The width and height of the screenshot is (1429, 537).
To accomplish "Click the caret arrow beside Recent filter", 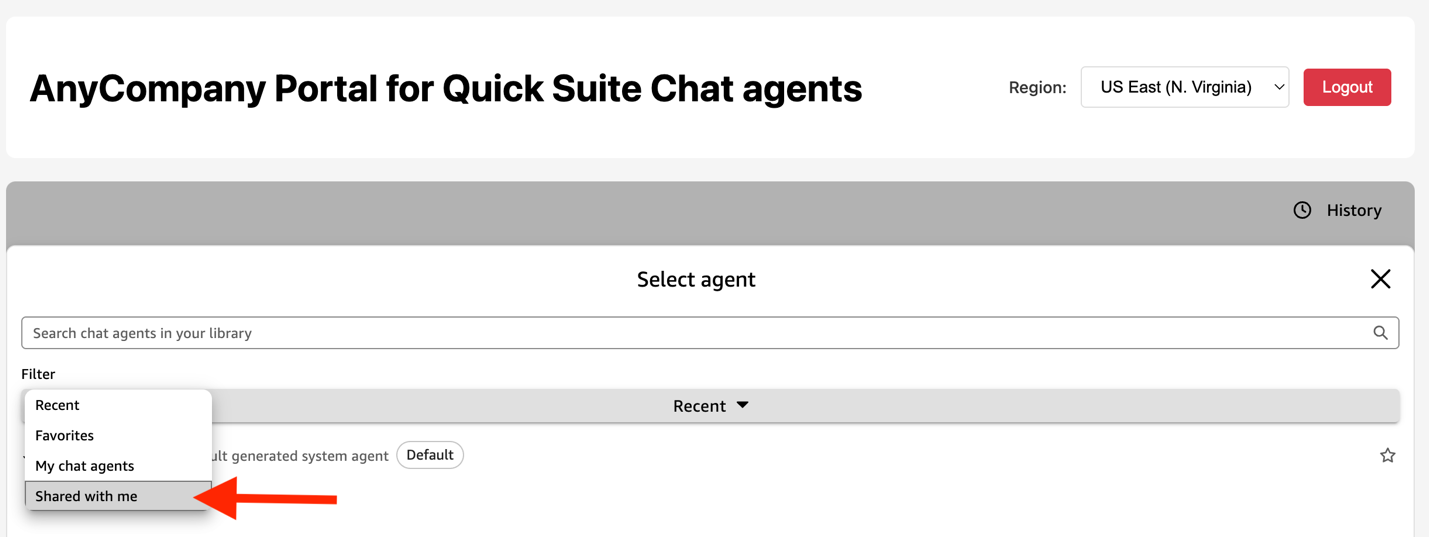I will click(x=743, y=405).
